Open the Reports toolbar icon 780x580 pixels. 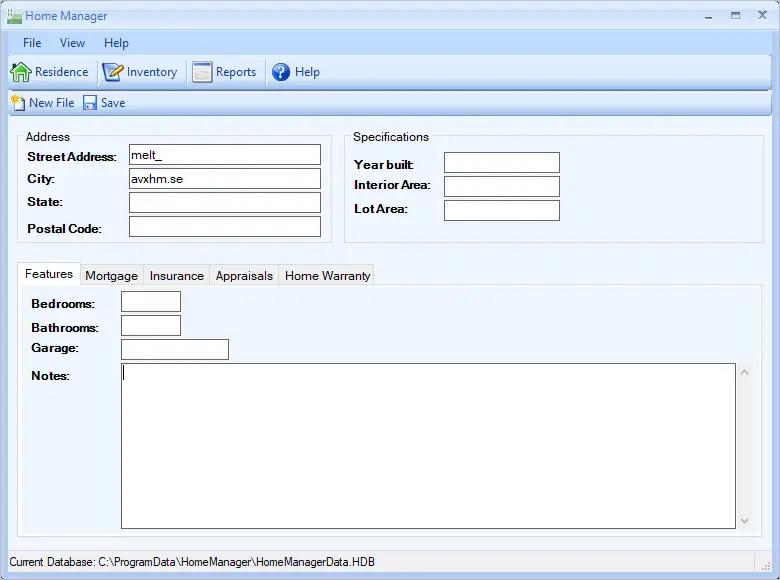tap(202, 72)
